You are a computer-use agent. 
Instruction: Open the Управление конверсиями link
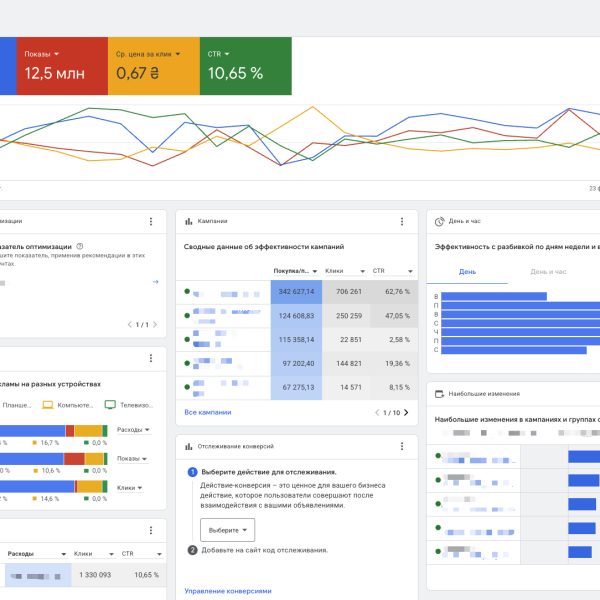click(x=228, y=591)
